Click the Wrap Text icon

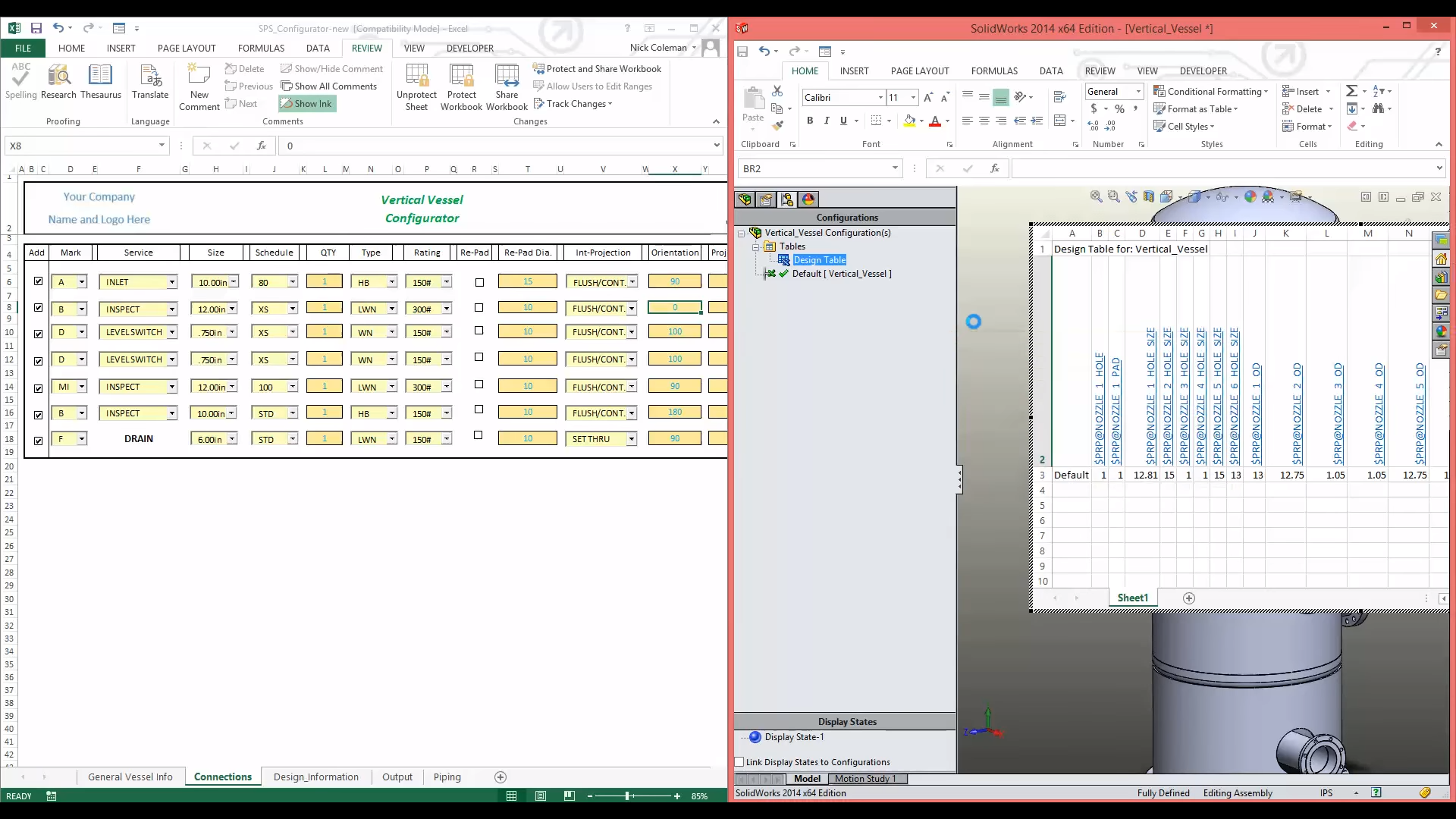tap(1060, 96)
